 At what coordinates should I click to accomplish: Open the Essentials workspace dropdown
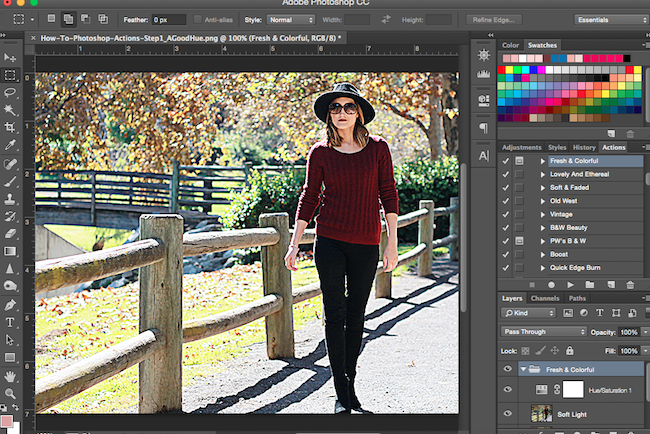click(x=609, y=19)
